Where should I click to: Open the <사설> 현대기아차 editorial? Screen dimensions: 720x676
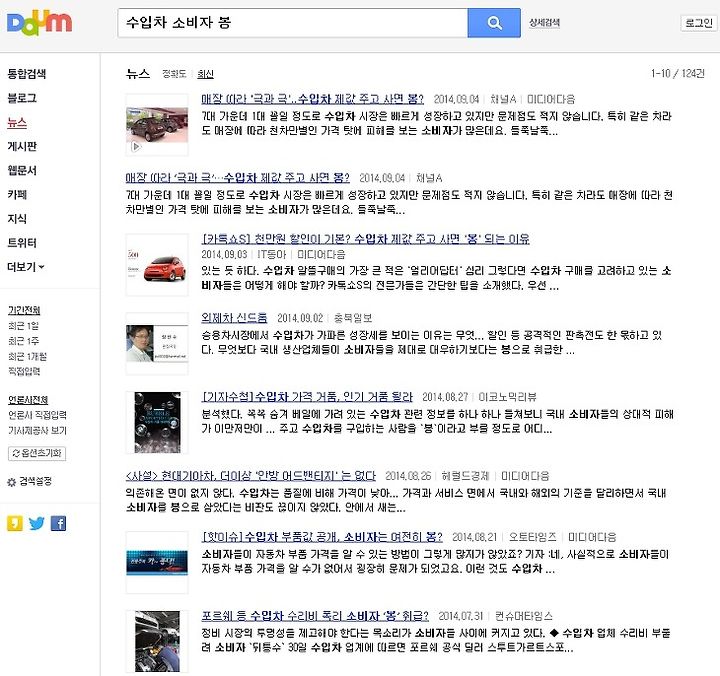[250, 476]
